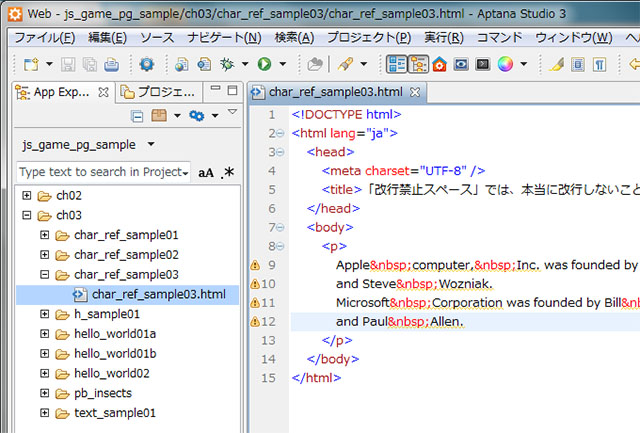Click the Save disk icon

pos(68,64)
